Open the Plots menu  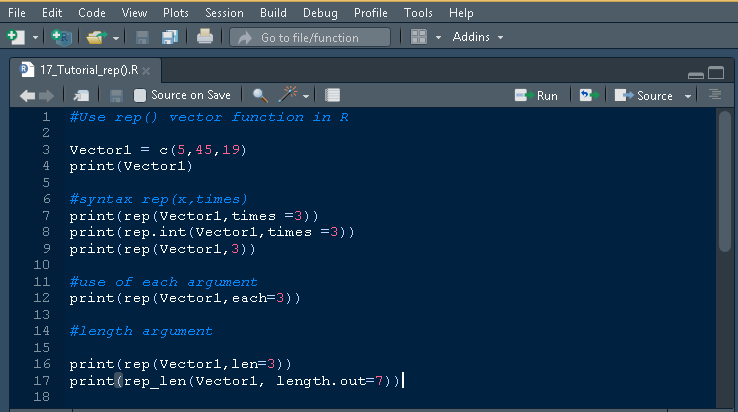tap(176, 13)
